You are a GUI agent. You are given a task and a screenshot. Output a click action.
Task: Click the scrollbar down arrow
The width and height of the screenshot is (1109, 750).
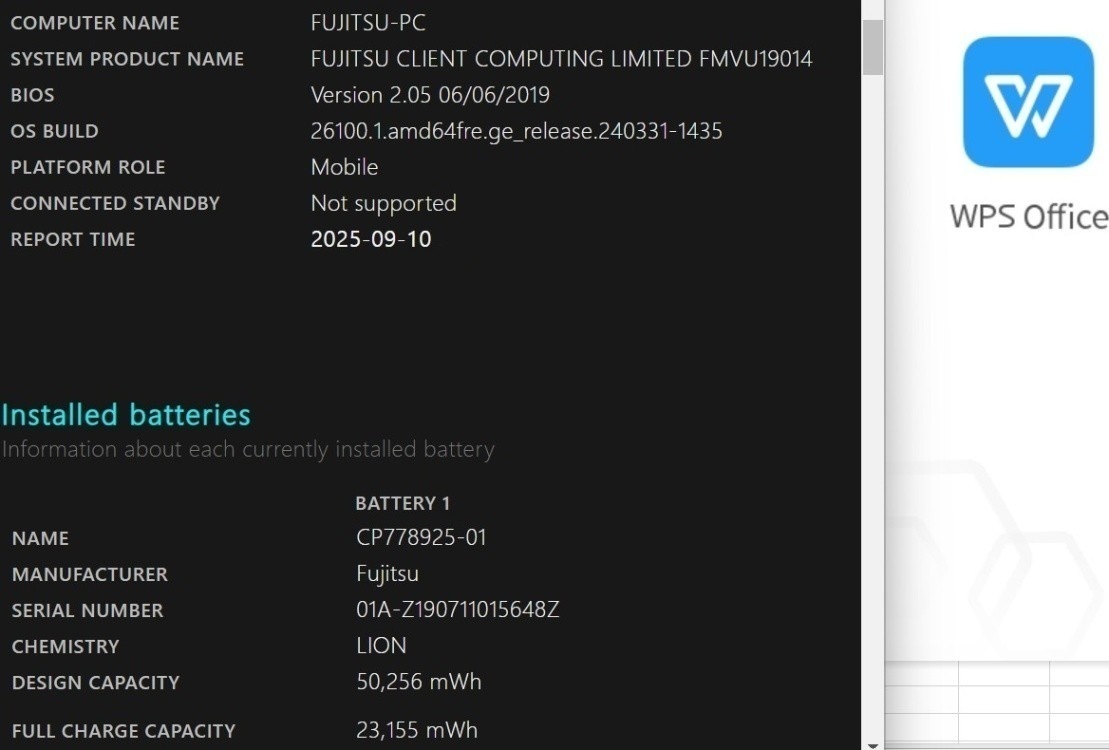873,745
